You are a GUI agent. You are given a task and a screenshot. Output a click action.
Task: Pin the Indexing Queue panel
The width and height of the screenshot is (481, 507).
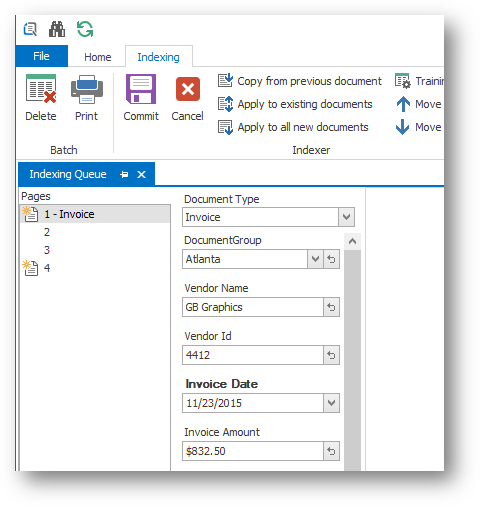click(x=124, y=174)
